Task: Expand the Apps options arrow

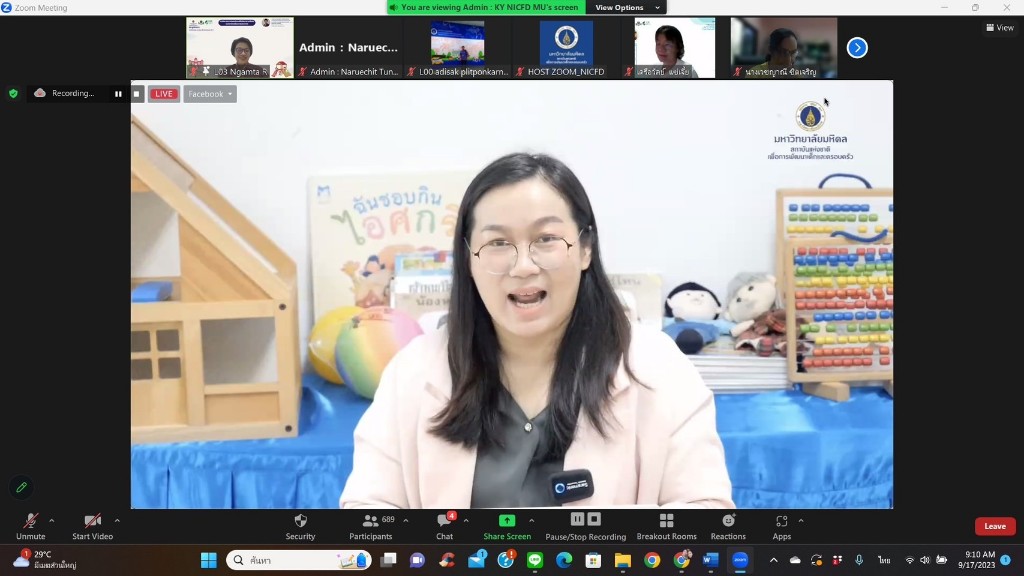Action: (x=801, y=520)
